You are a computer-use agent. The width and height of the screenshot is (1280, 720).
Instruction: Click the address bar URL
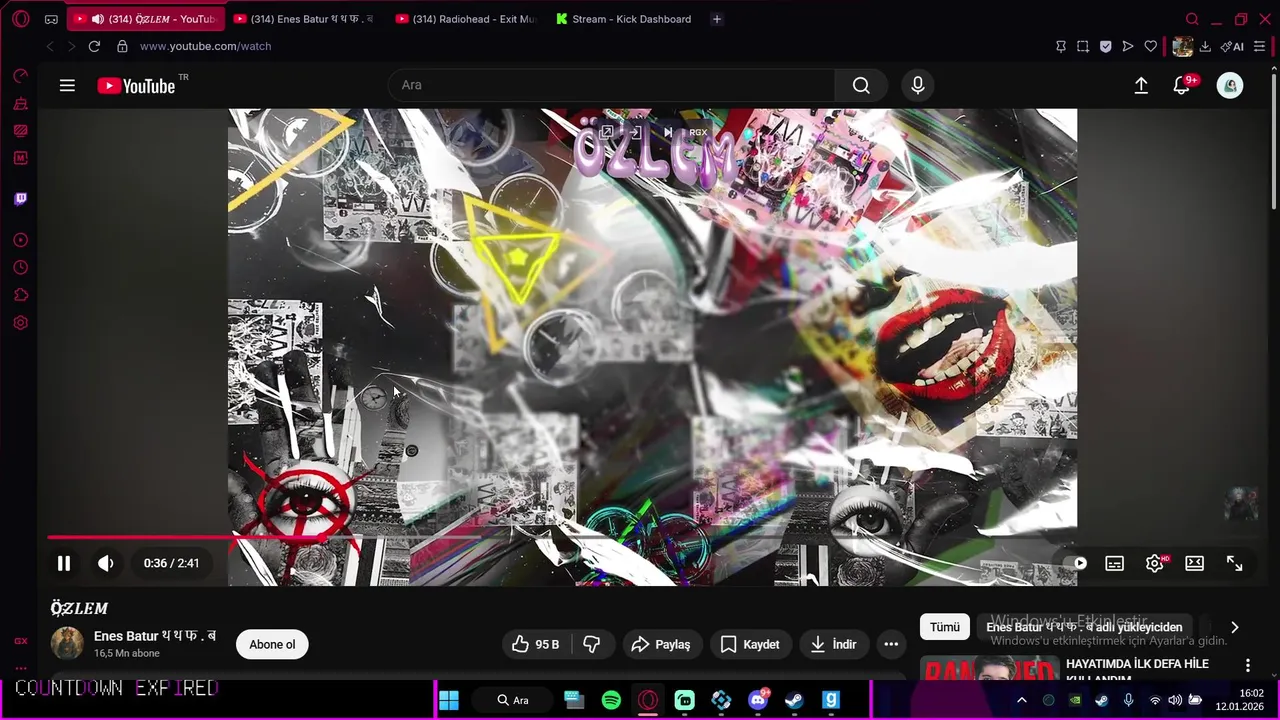pos(205,46)
